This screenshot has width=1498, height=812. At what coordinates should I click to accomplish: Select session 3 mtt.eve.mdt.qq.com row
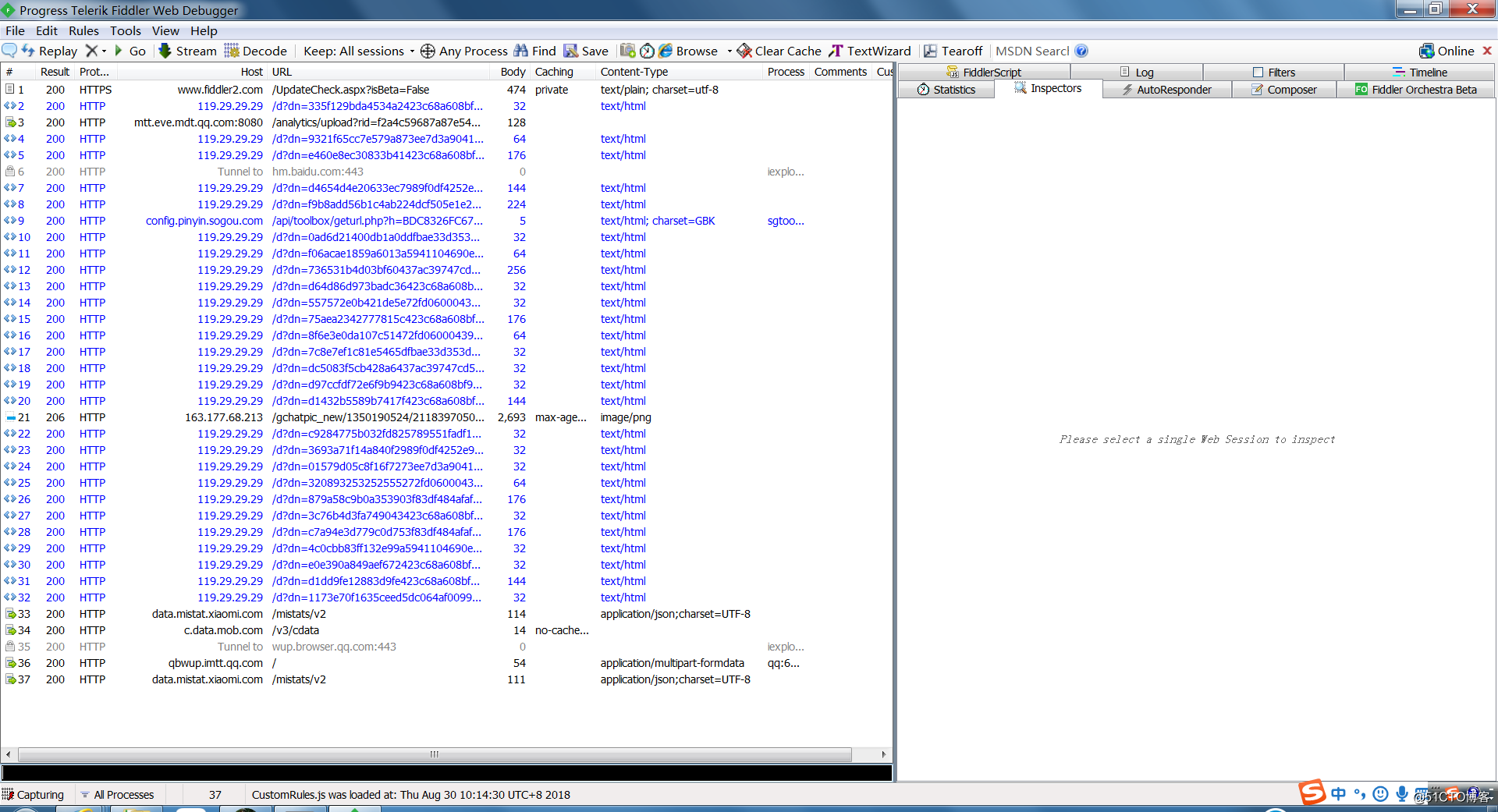click(446, 122)
